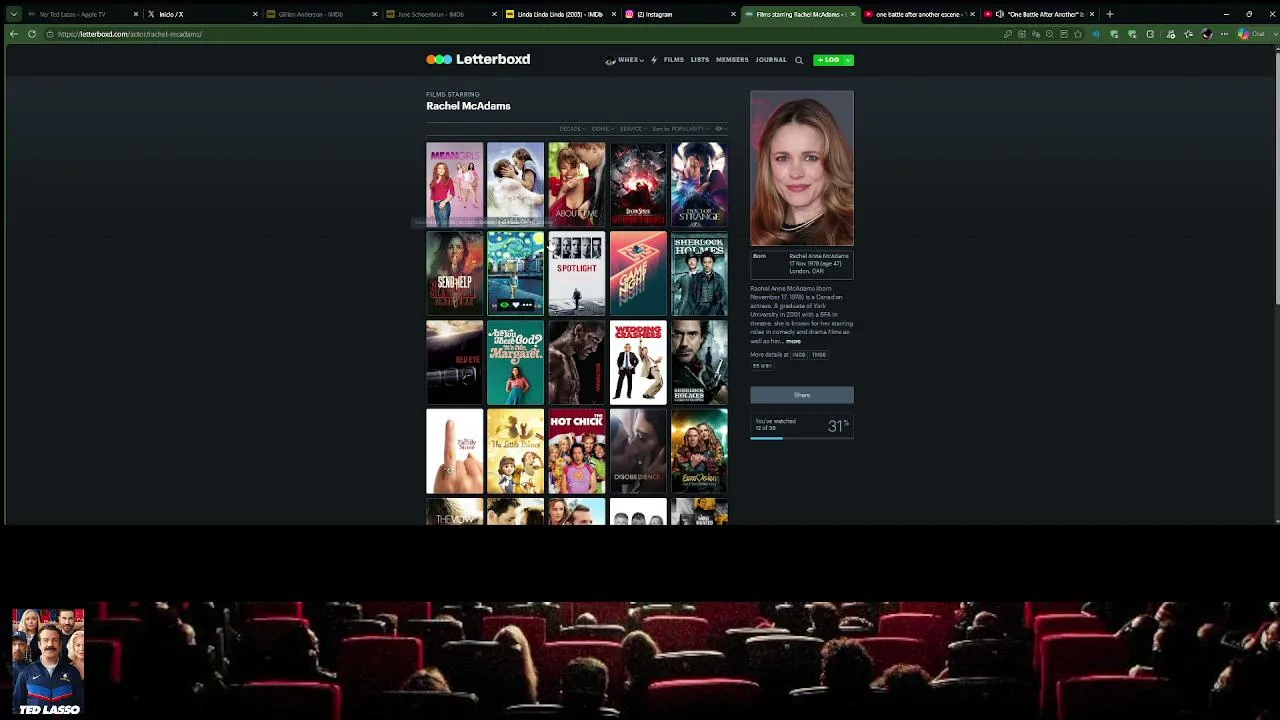Expand the Genre filter dropdown
The height and width of the screenshot is (720, 1280).
601,129
